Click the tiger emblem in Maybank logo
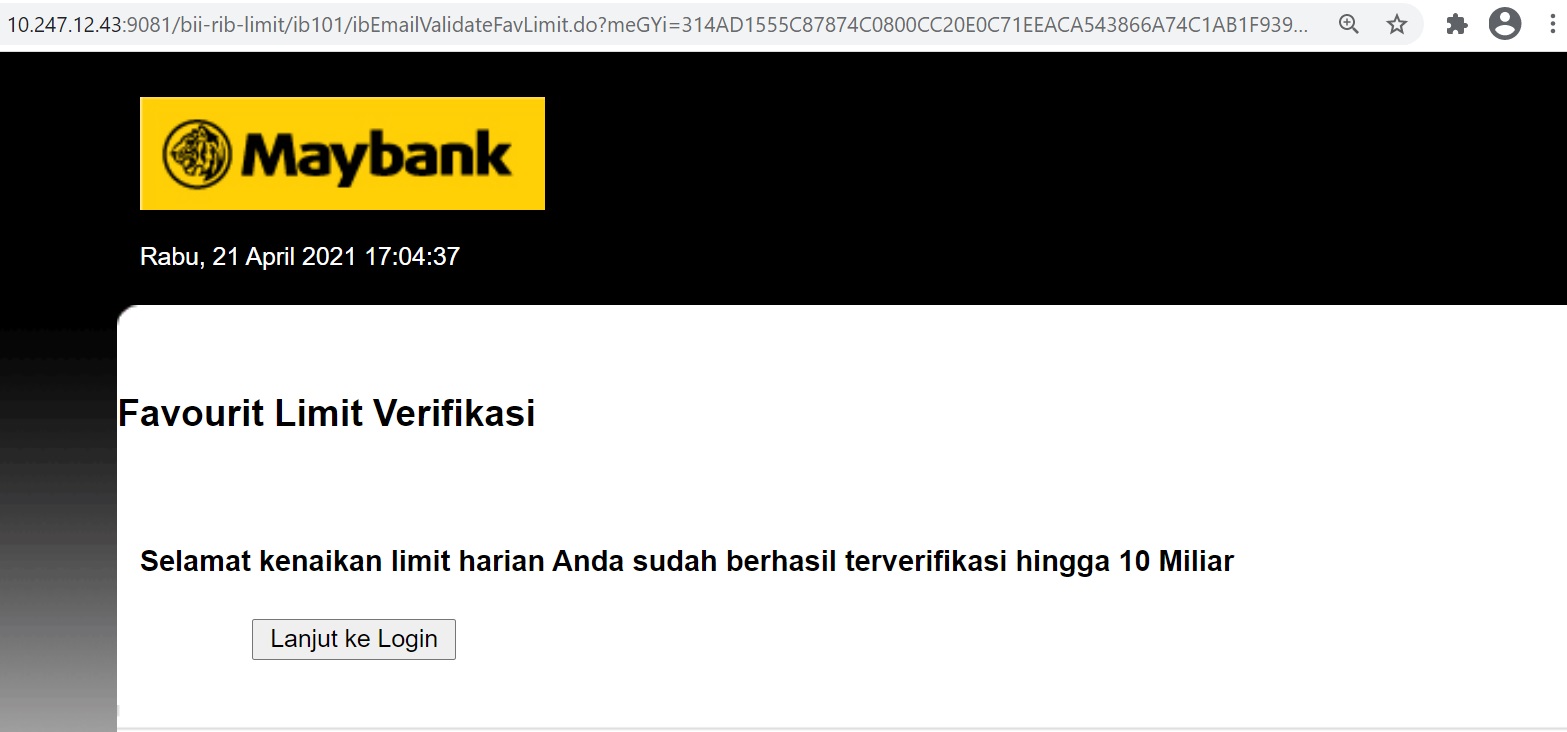1567x732 pixels. (197, 155)
